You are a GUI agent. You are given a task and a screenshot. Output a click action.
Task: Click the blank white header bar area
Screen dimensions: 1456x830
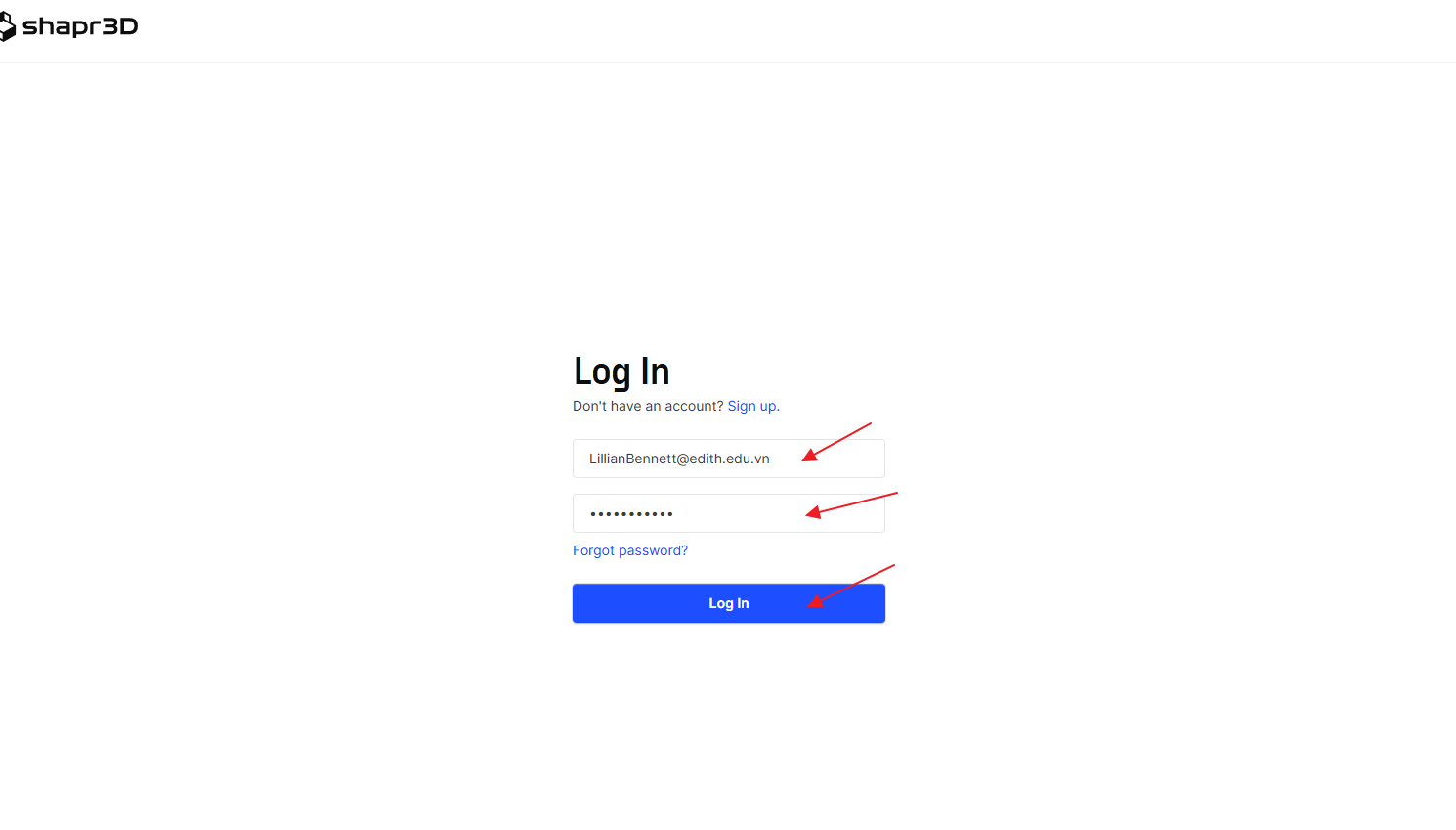[782, 29]
